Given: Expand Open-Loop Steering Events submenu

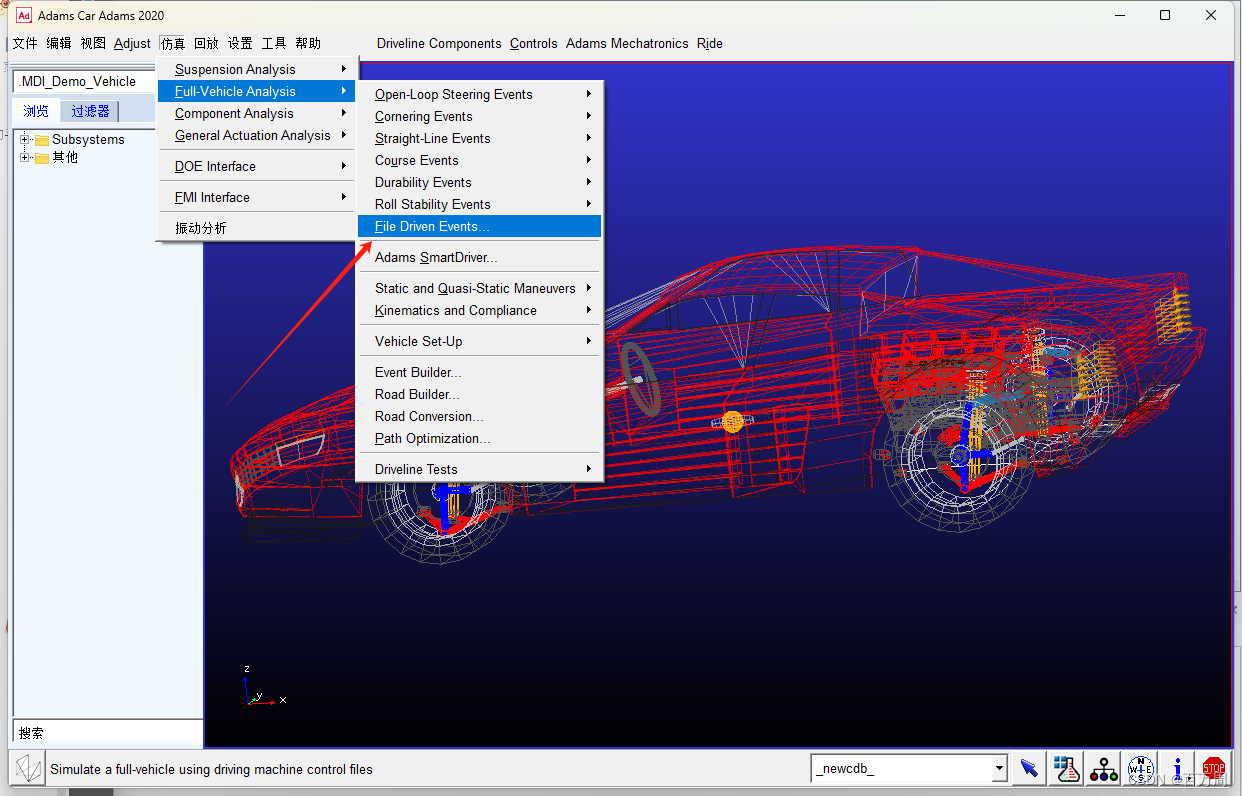Looking at the screenshot, I should [480, 94].
